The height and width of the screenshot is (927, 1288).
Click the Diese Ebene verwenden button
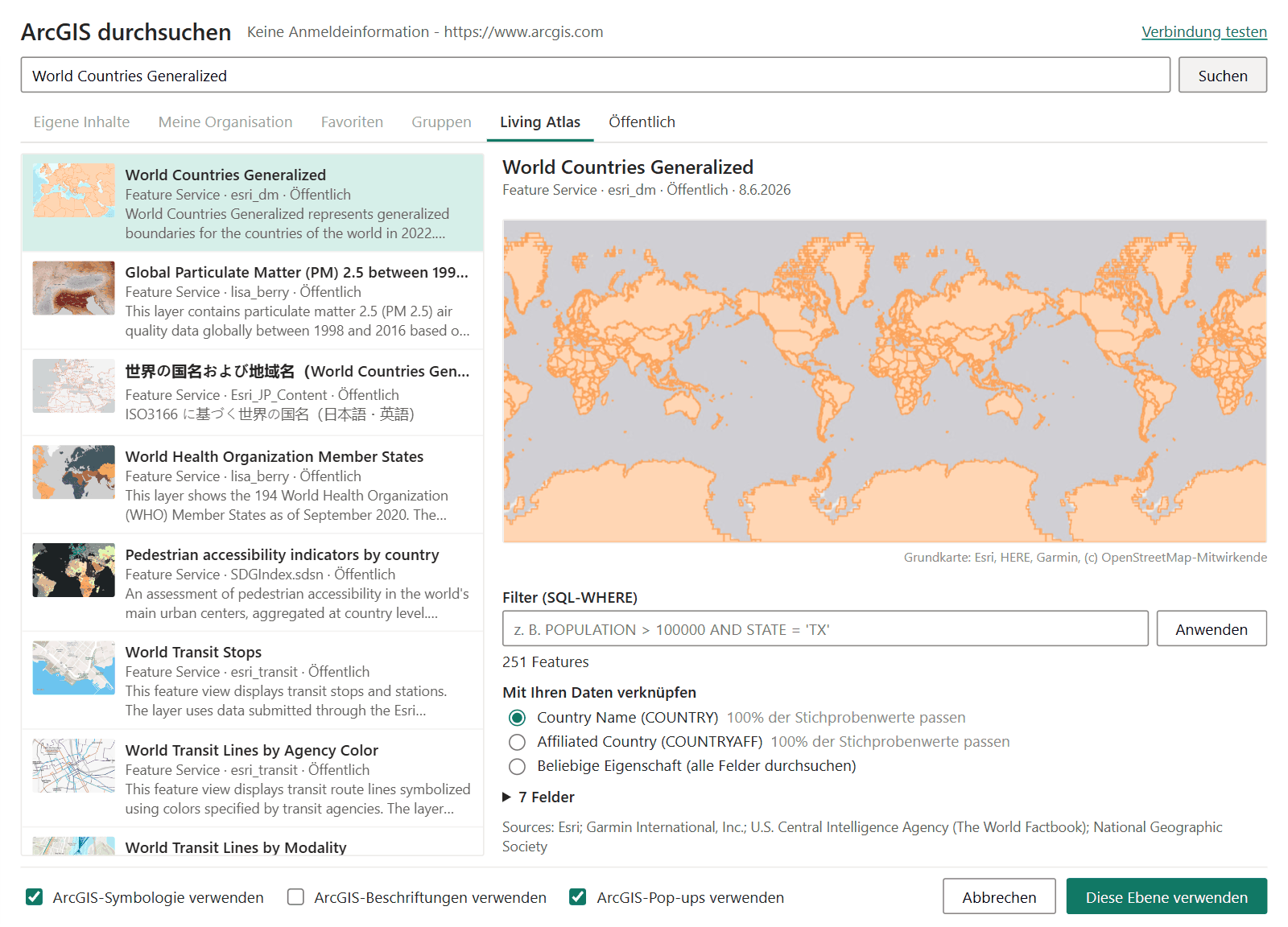click(x=1166, y=896)
